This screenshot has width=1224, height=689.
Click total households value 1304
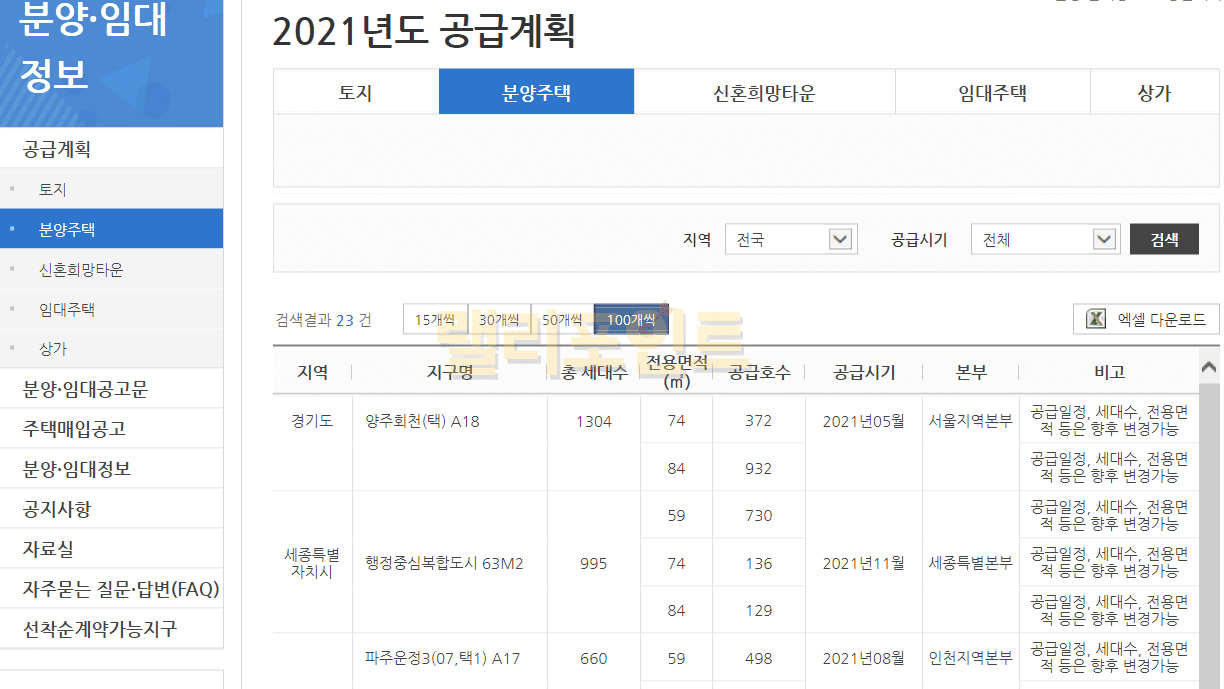pos(594,421)
